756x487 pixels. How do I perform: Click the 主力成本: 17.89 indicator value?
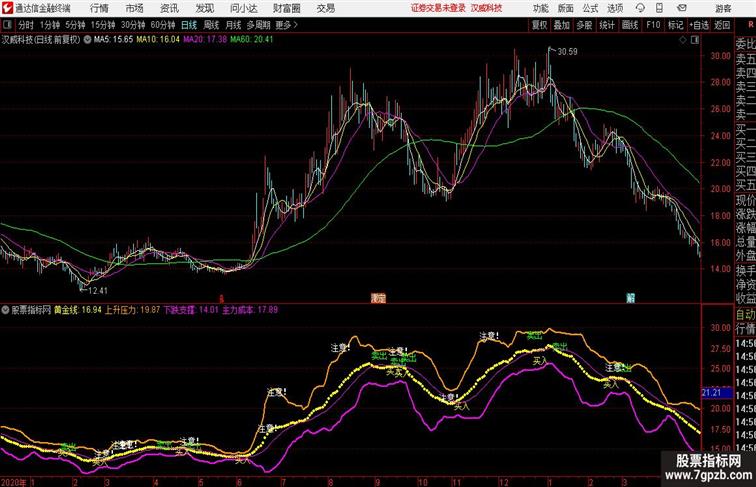250,310
